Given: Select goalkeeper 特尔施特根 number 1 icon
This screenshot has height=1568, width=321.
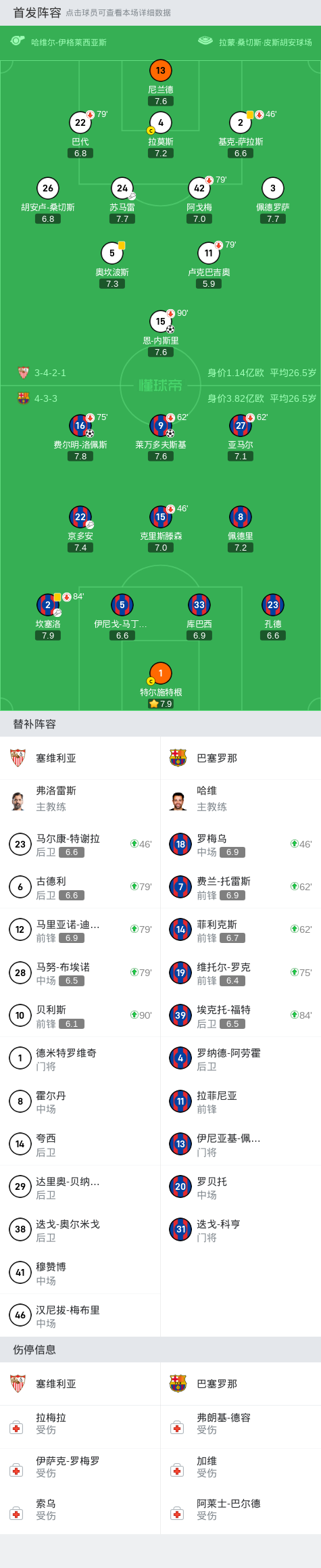Looking at the screenshot, I should point(160,673).
